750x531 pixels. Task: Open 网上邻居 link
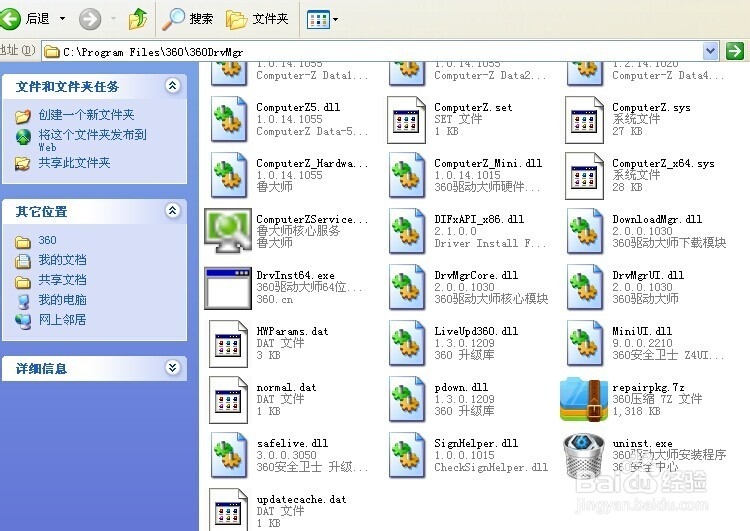point(62,320)
